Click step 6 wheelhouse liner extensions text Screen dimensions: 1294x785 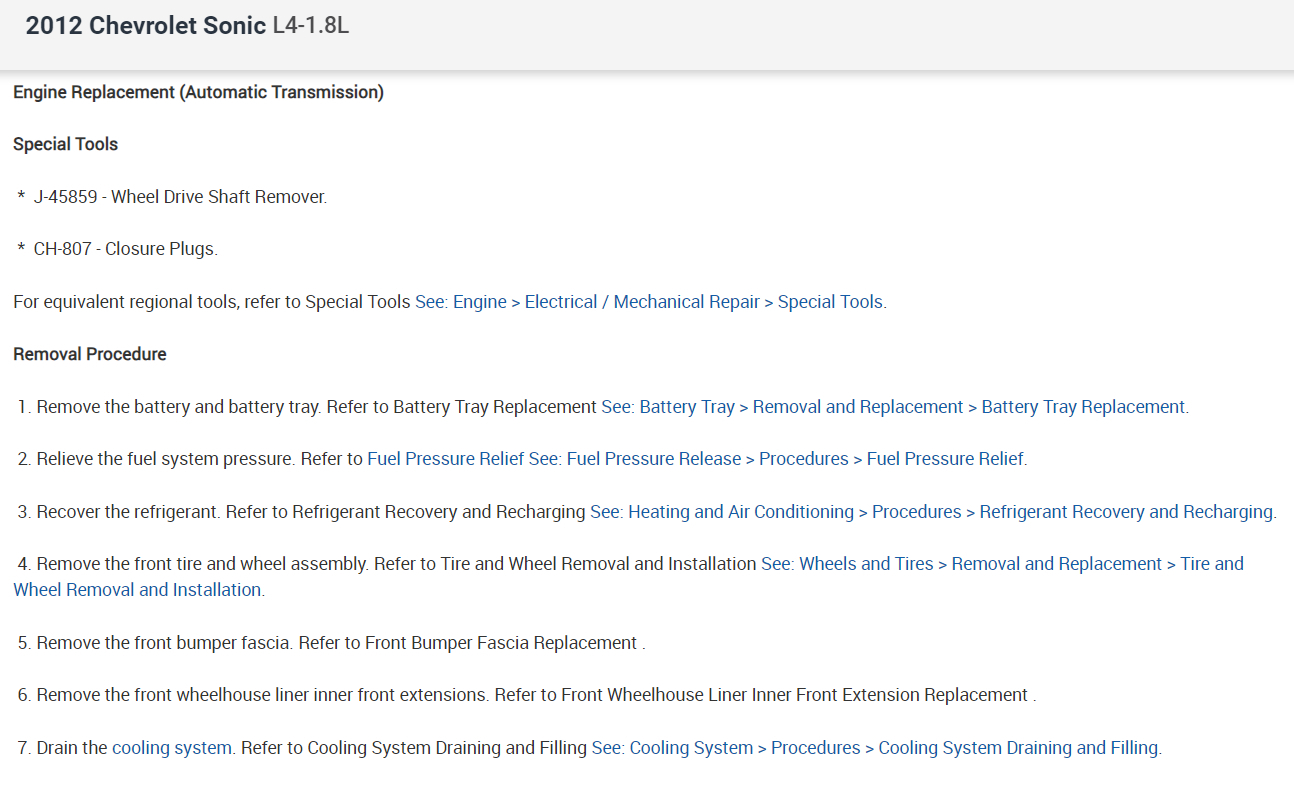click(x=260, y=695)
